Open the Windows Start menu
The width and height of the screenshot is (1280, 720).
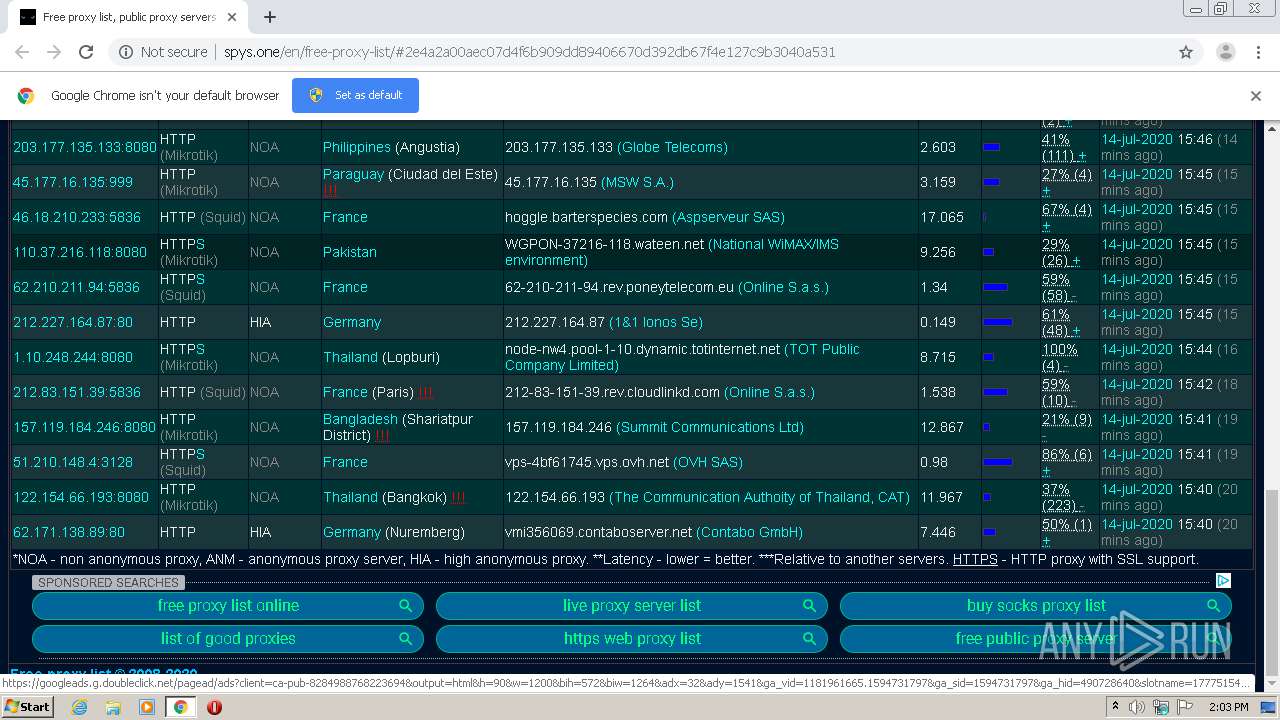[27, 707]
